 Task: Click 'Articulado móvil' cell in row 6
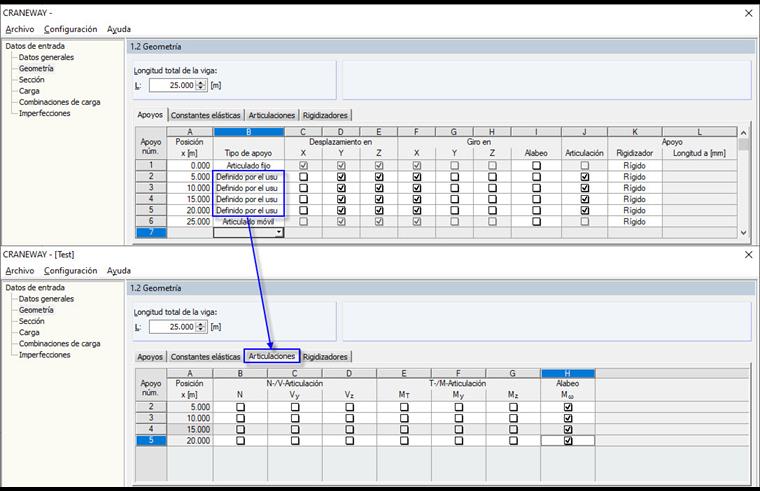tap(249, 222)
